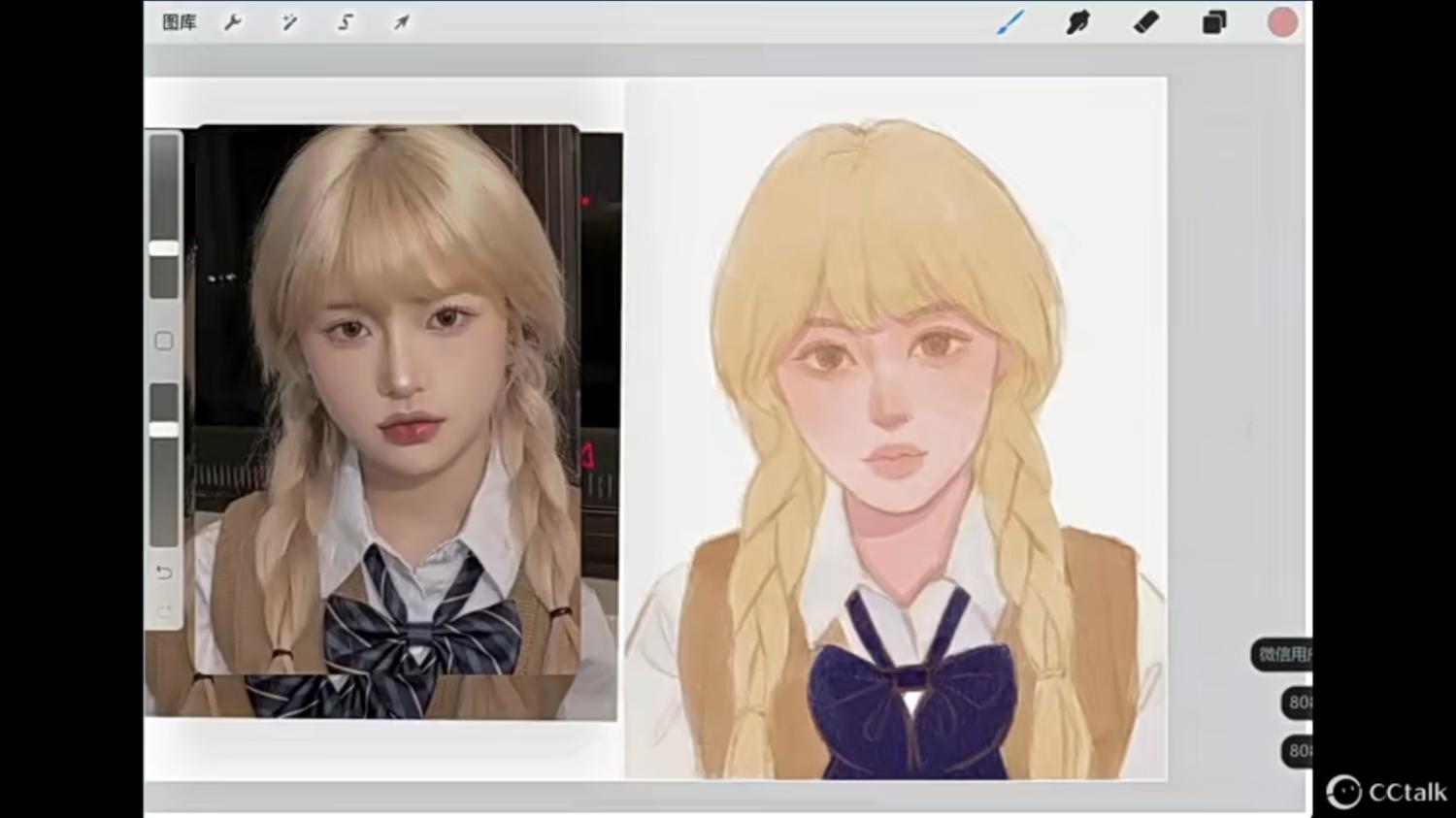Click the painted portrait canvas

coord(895,428)
